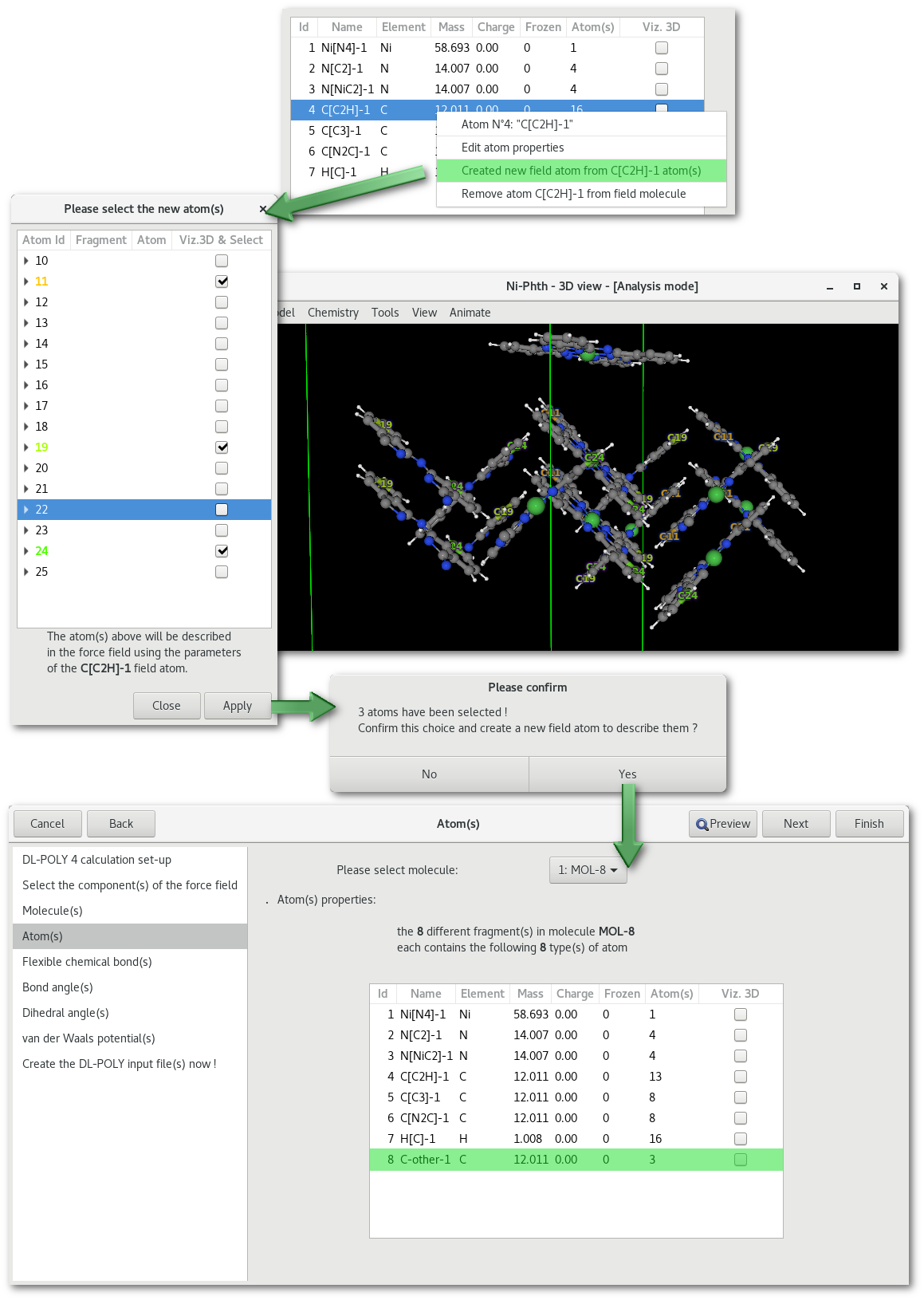
Task: Check the Viz.3D box for atom 22
Action: [x=222, y=510]
